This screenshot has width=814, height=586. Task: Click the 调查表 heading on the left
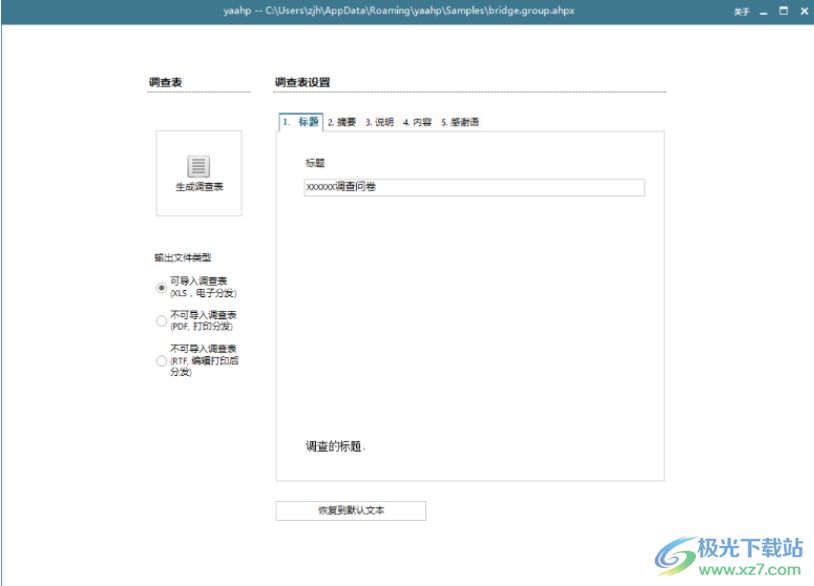pos(165,83)
